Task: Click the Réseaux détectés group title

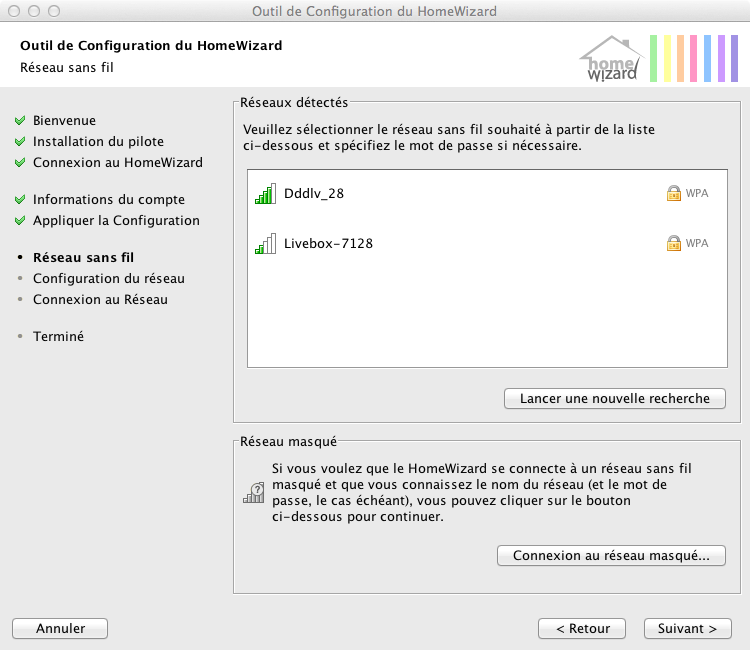Action: 294,102
